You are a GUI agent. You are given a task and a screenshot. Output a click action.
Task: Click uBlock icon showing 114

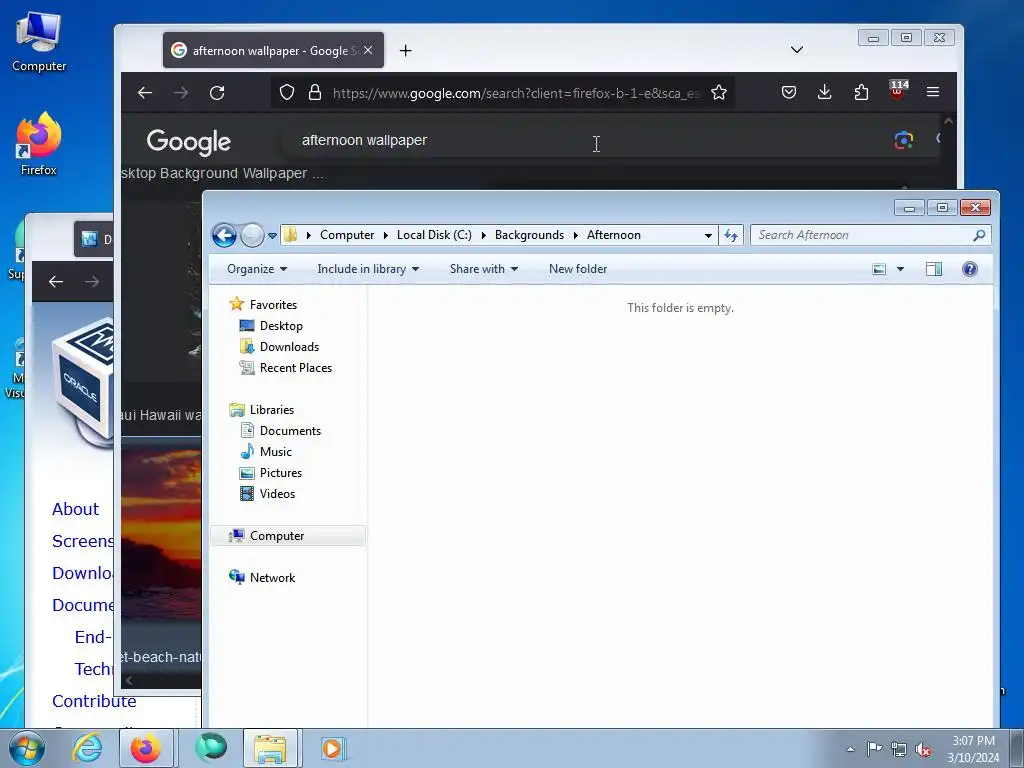point(898,90)
